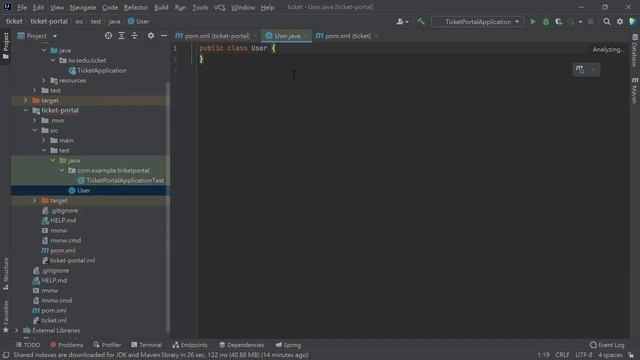Screen dimensions: 640x360
Task: Open the user/VCS account icon
Action: [x=402, y=22]
